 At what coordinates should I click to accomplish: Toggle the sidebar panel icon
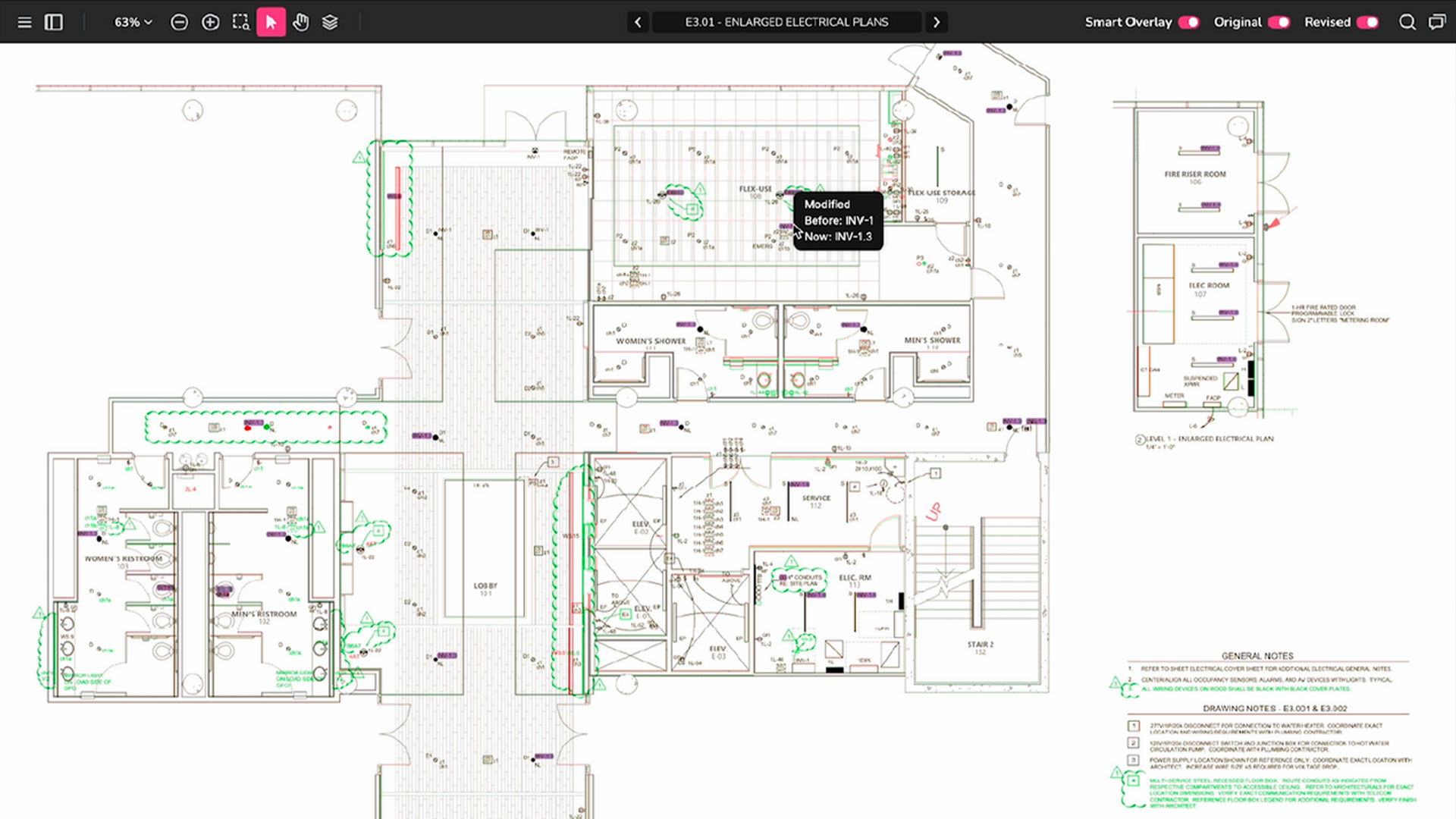point(54,22)
